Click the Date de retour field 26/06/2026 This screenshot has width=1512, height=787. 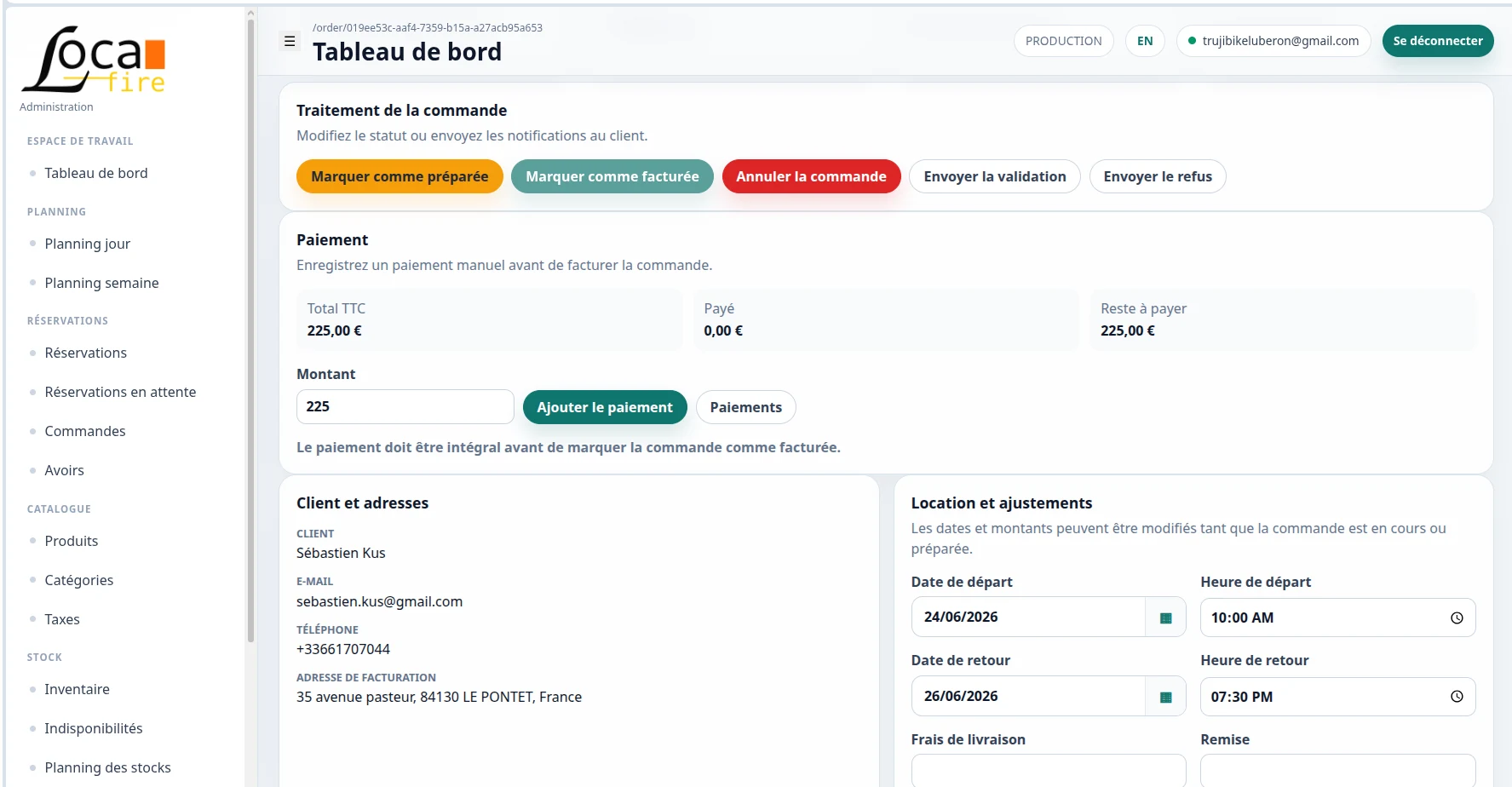tap(1028, 697)
